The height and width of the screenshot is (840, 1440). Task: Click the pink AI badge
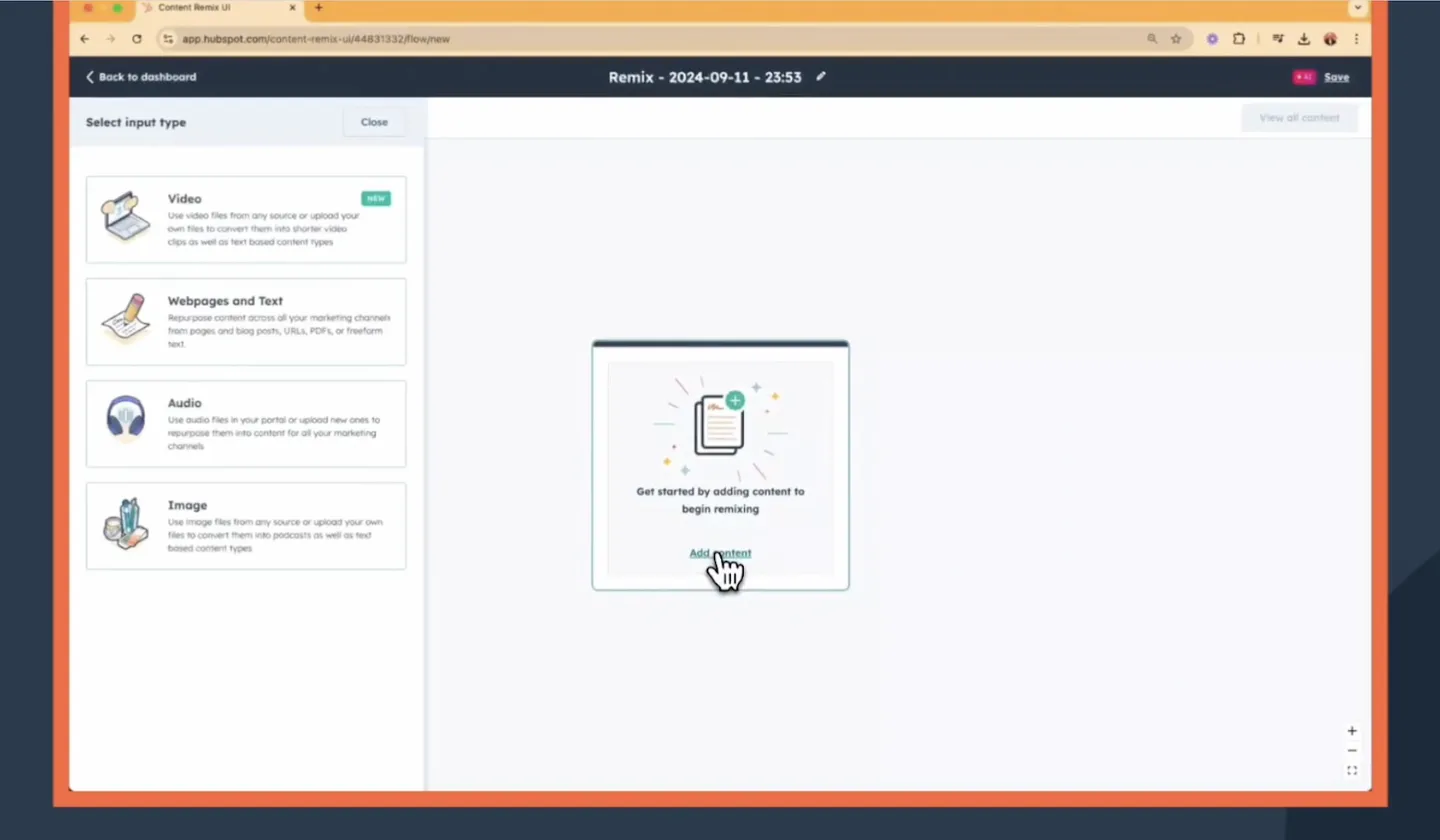[x=1304, y=77]
